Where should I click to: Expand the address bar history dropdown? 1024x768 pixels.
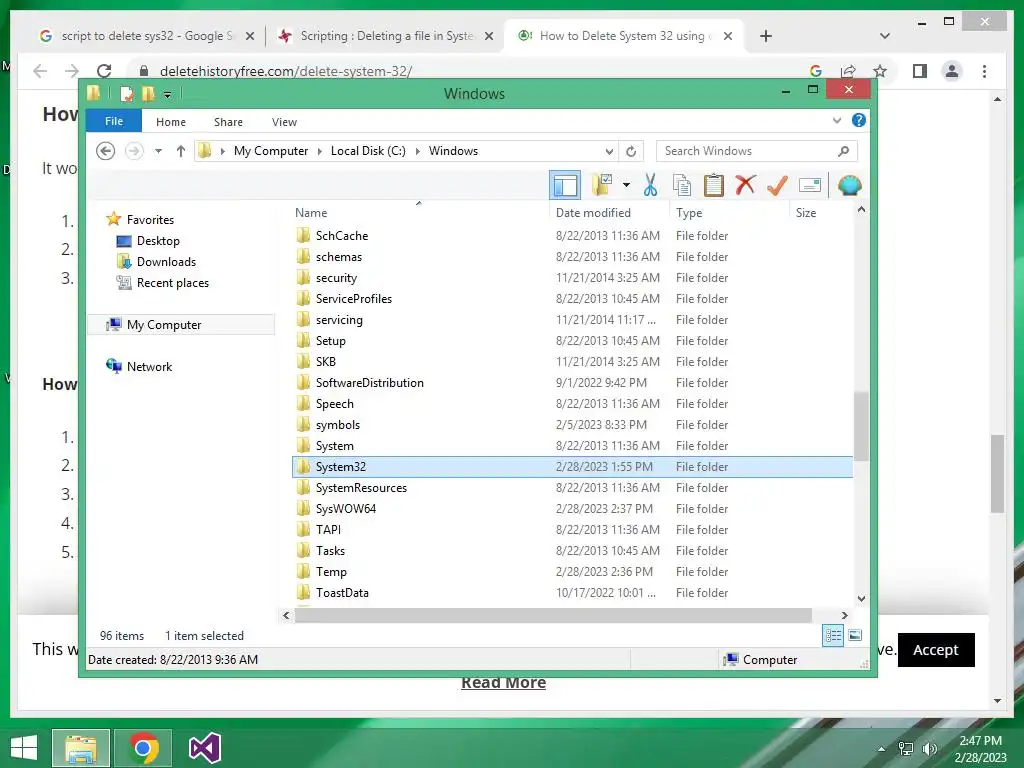[x=609, y=152]
